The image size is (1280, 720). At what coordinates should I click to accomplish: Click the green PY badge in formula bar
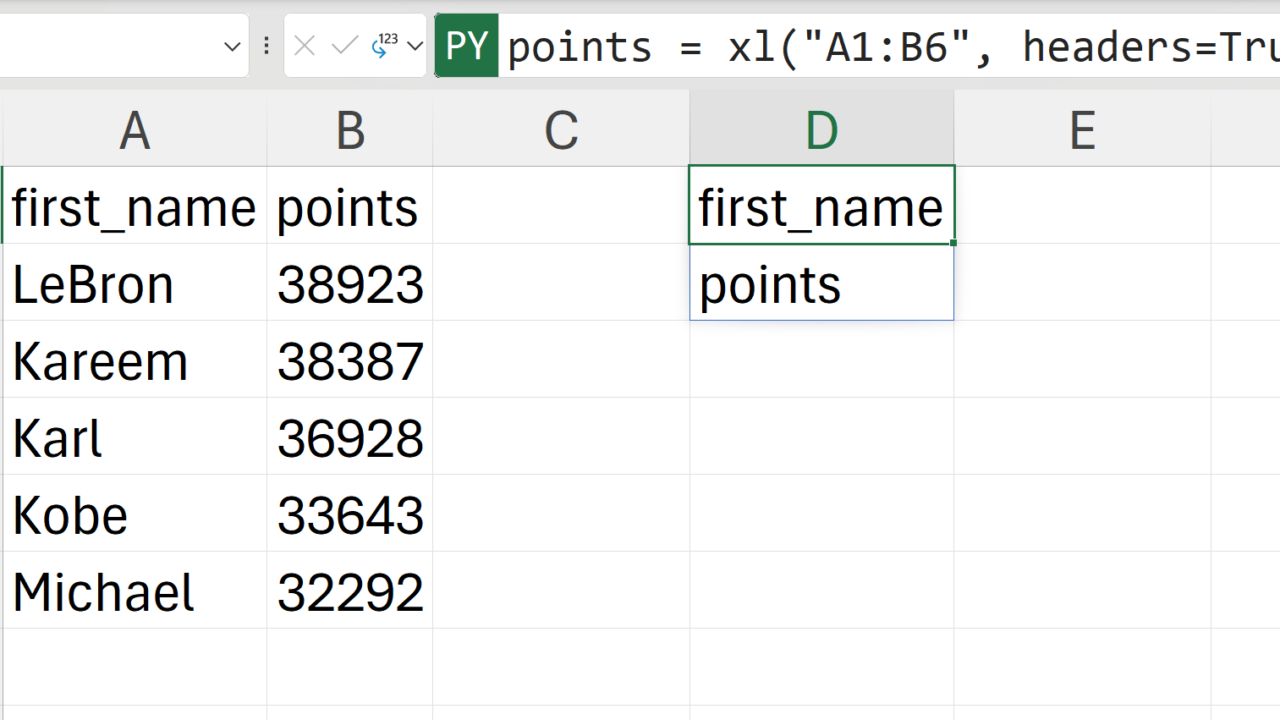pos(467,46)
